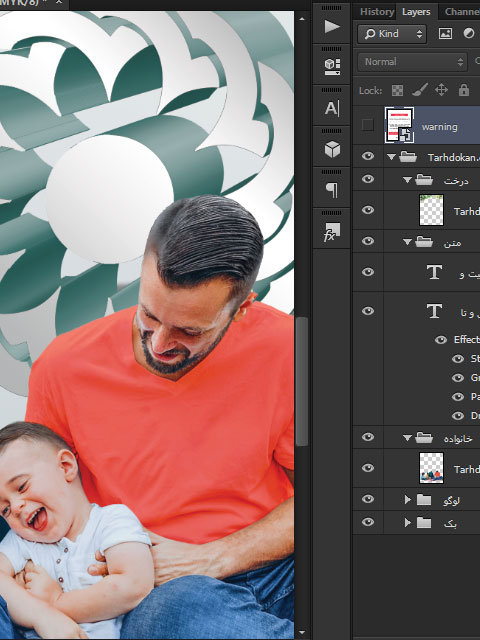This screenshot has height=640, width=480.
Task: Select the second text layer T icon
Action: [x=434, y=311]
